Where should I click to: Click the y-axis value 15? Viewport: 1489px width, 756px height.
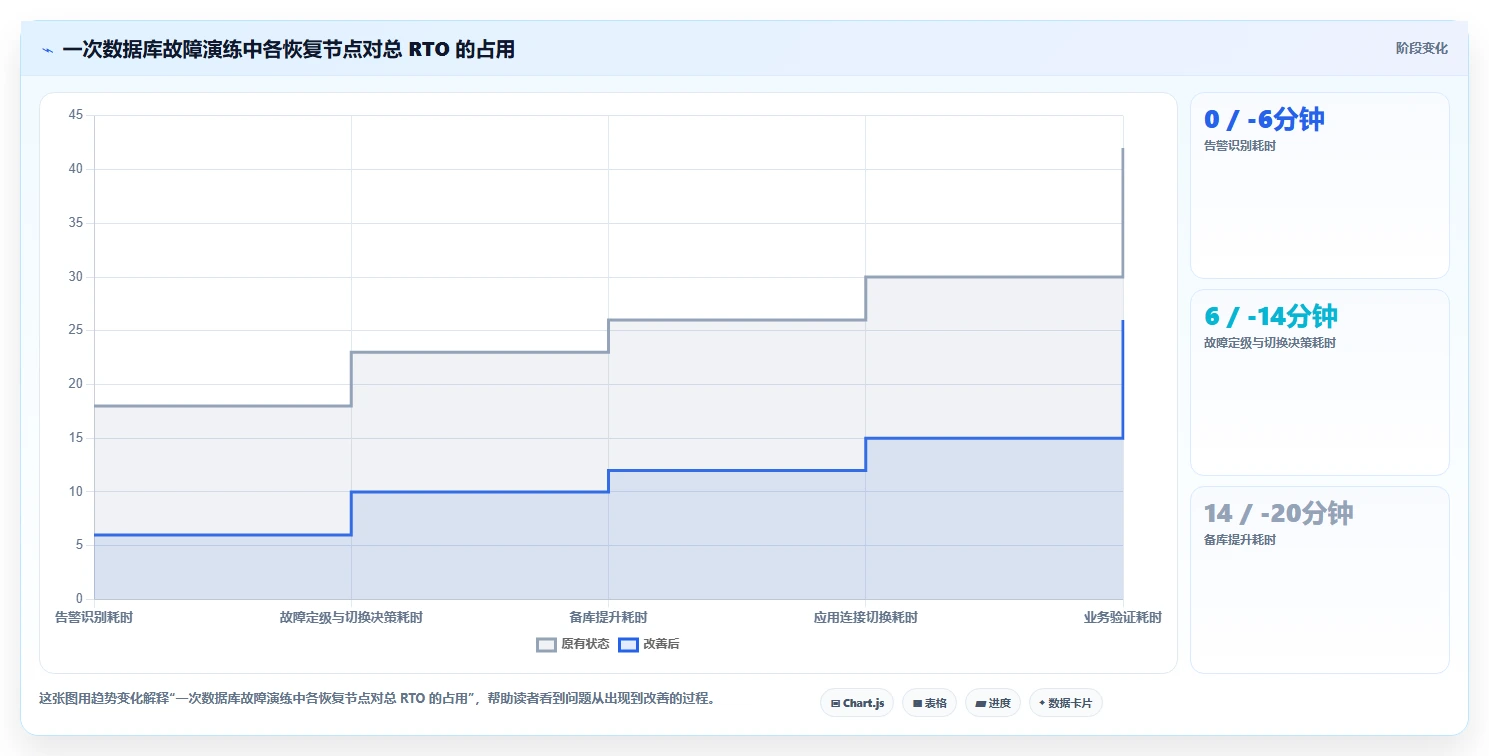coord(76,438)
